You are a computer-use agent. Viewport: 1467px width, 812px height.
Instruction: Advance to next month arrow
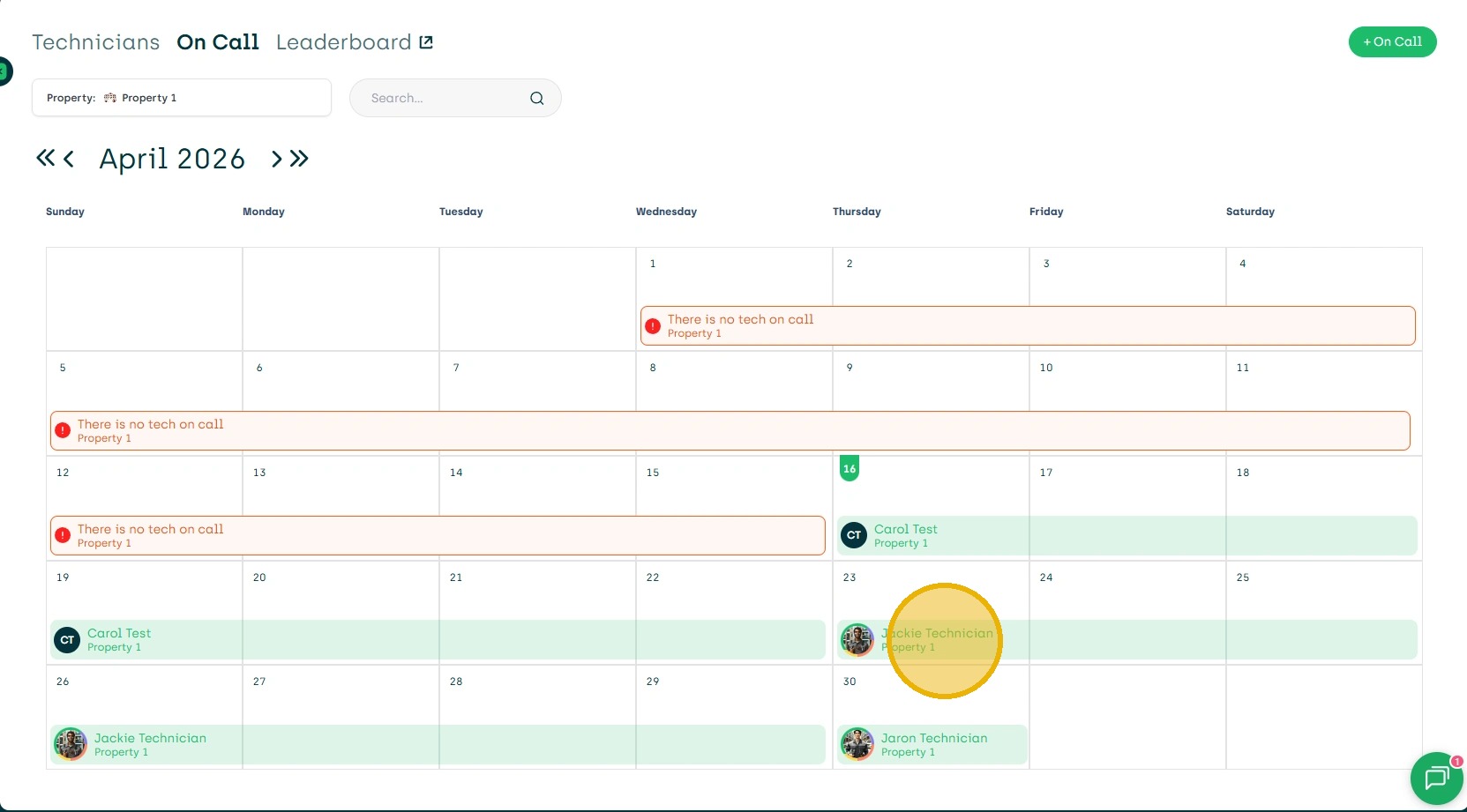click(x=277, y=159)
